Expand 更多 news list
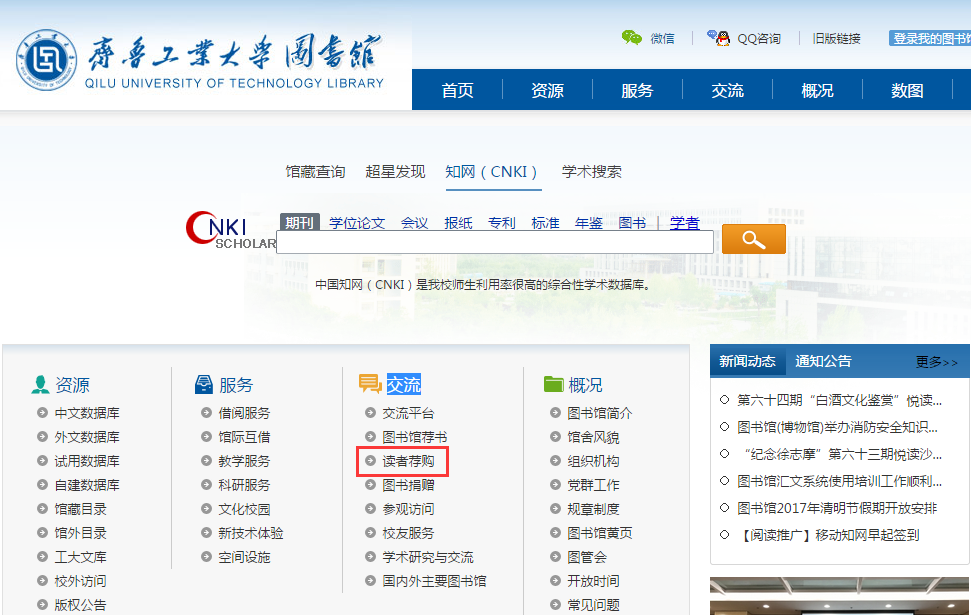Viewport: 971px width, 615px height. 936,362
